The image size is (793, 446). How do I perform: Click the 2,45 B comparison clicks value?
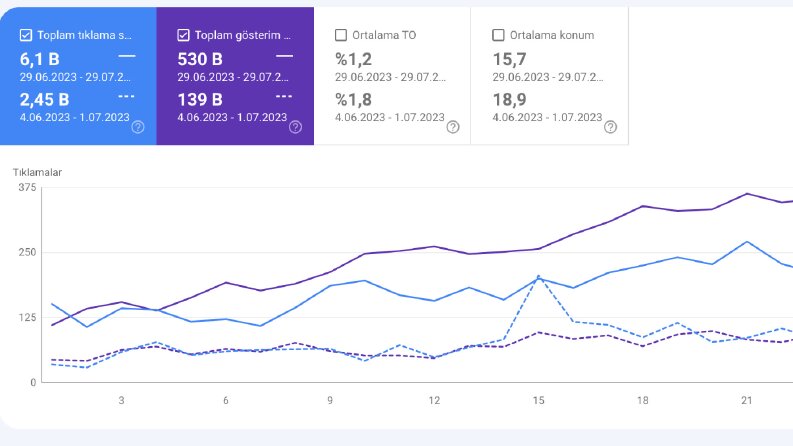click(x=45, y=100)
